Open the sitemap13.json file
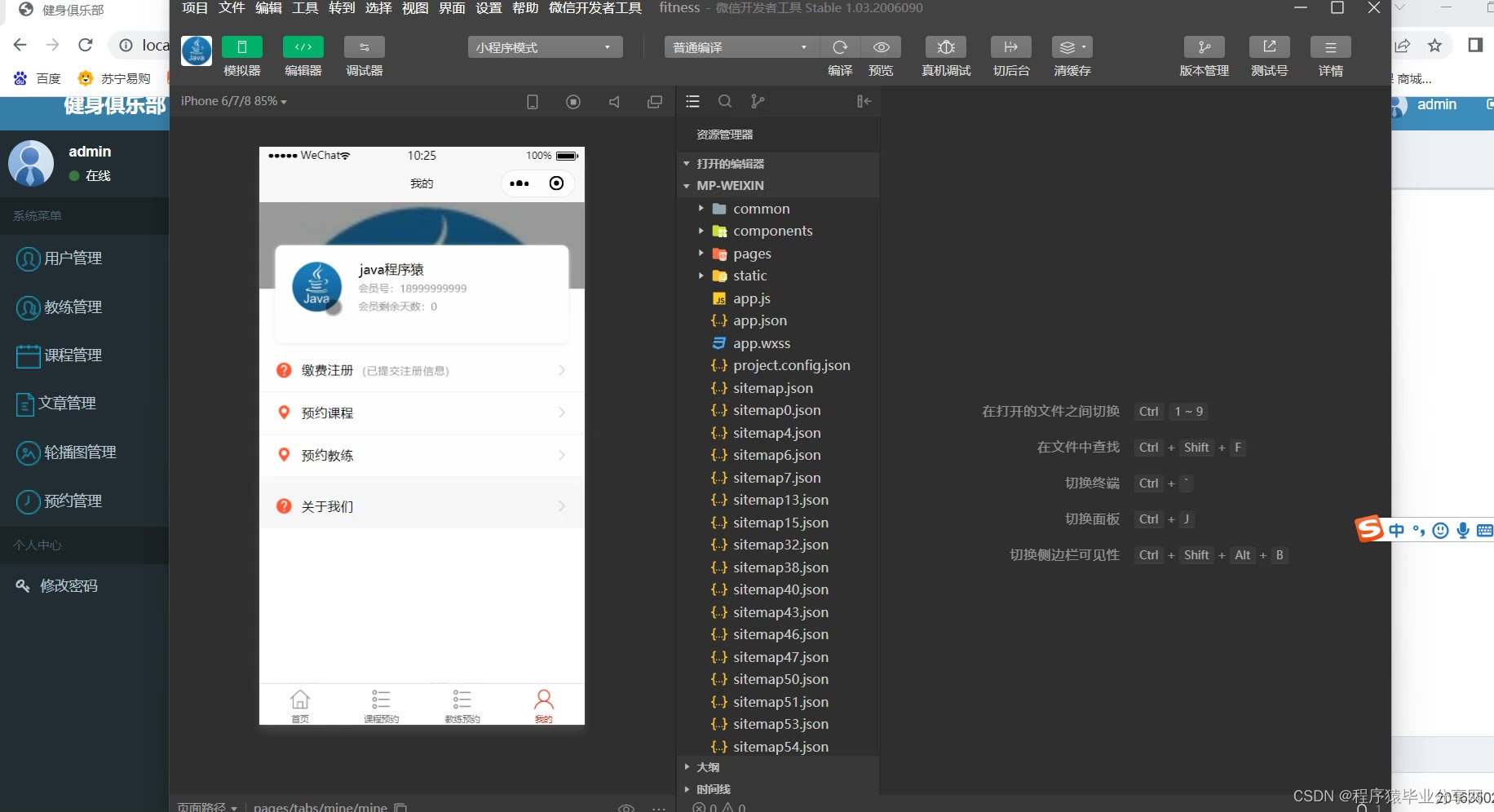Screen dimensions: 1494x812 tap(778, 500)
